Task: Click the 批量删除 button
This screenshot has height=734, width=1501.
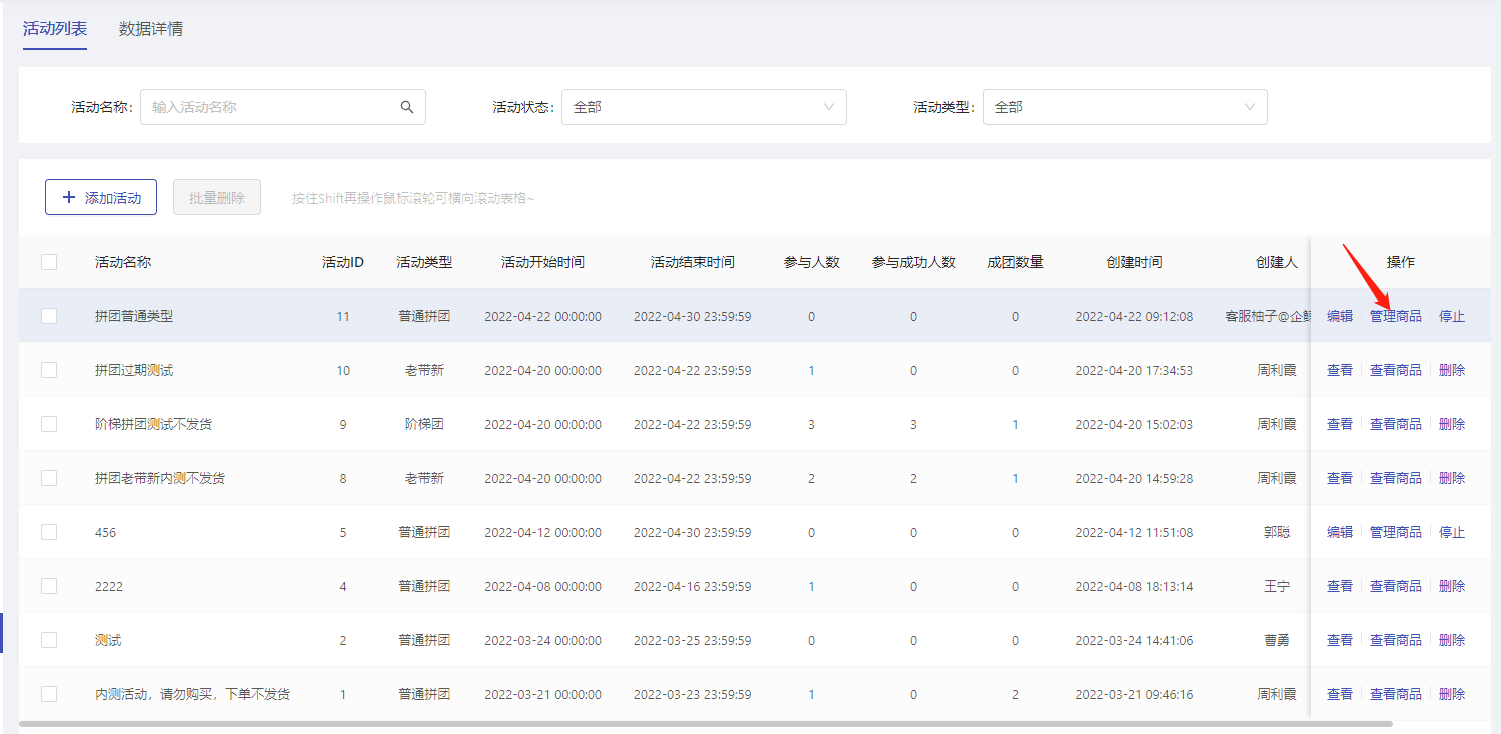Action: point(217,198)
